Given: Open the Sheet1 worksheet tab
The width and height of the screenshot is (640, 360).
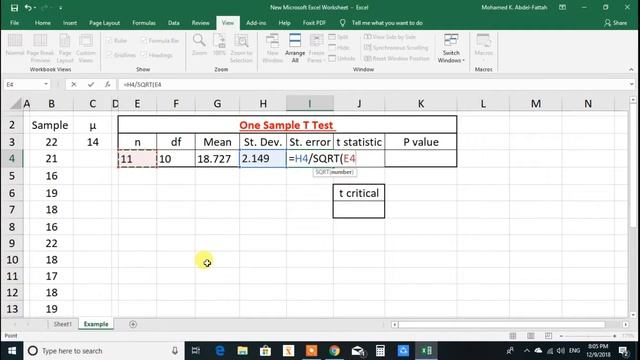Looking at the screenshot, I should coord(62,324).
